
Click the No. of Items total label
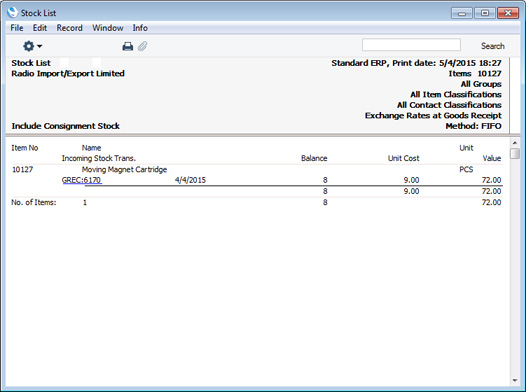pos(34,202)
